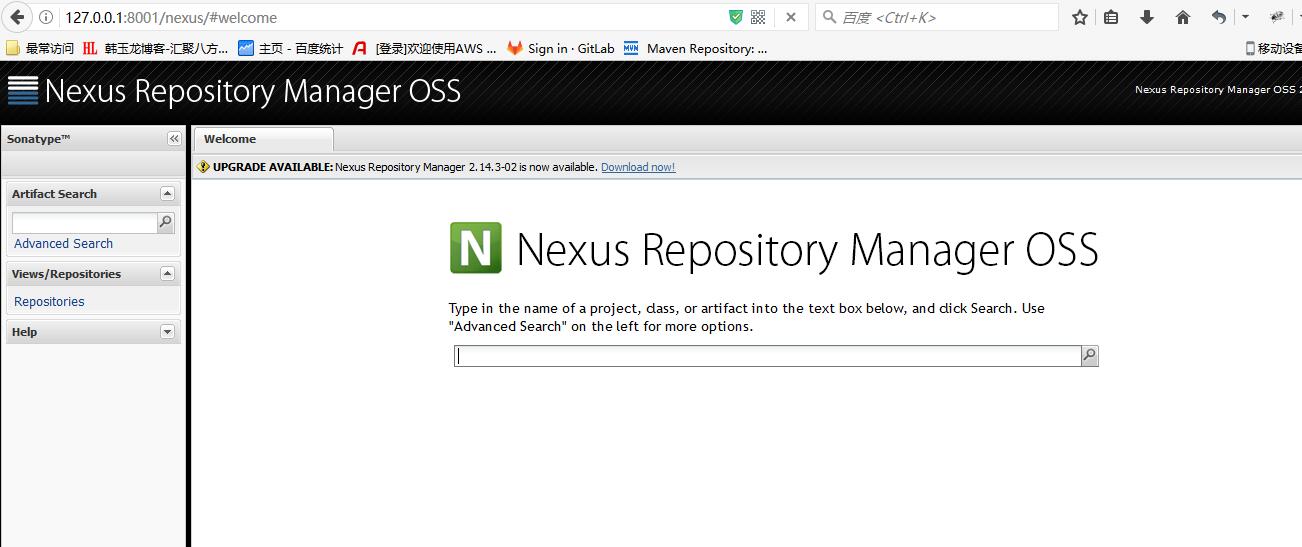Screen dimensions: 1302x547
Task: Open Repositories link in sidebar
Action: pyautogui.click(x=49, y=302)
